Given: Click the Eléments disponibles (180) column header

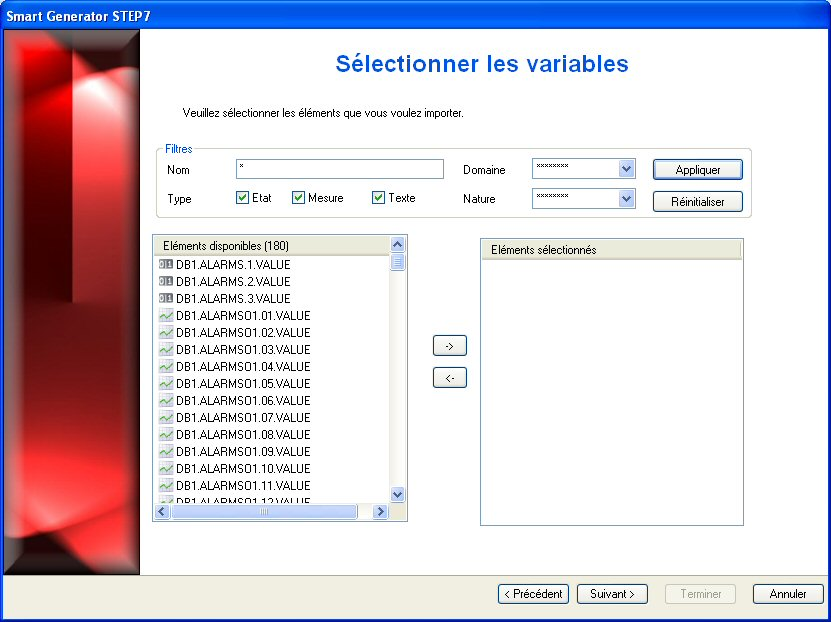Looking at the screenshot, I should [x=271, y=246].
